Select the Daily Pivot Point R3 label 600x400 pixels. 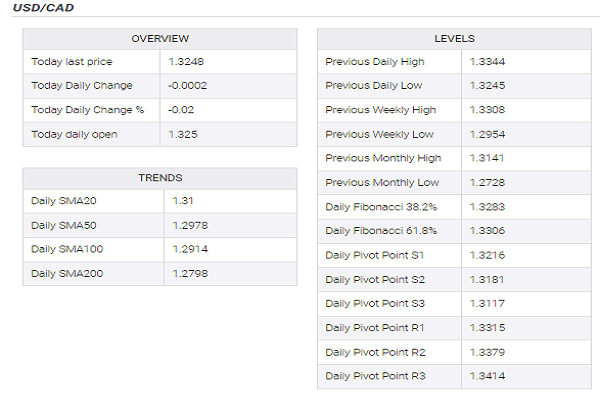375,376
